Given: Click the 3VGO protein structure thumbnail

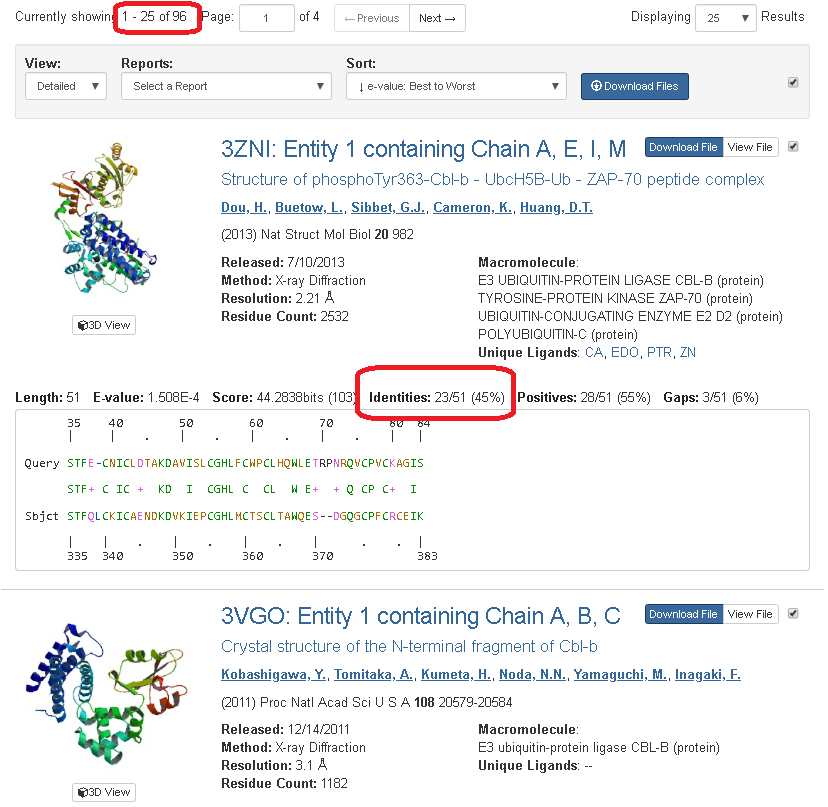Looking at the screenshot, I should click(106, 693).
